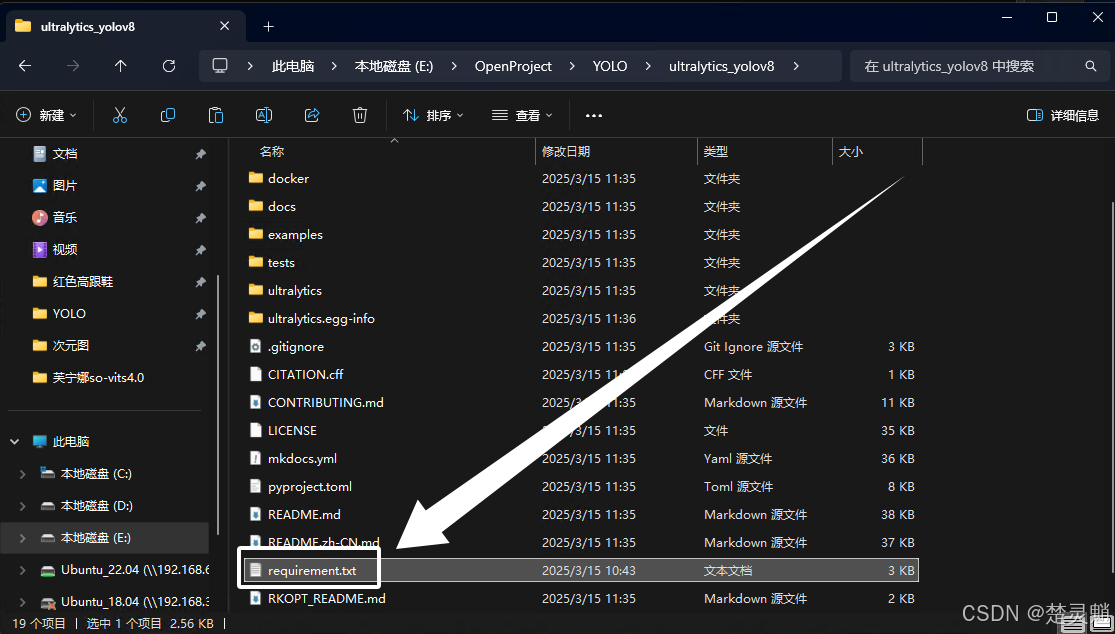Click the docker folder icon
This screenshot has height=634, width=1115.
[x=256, y=178]
